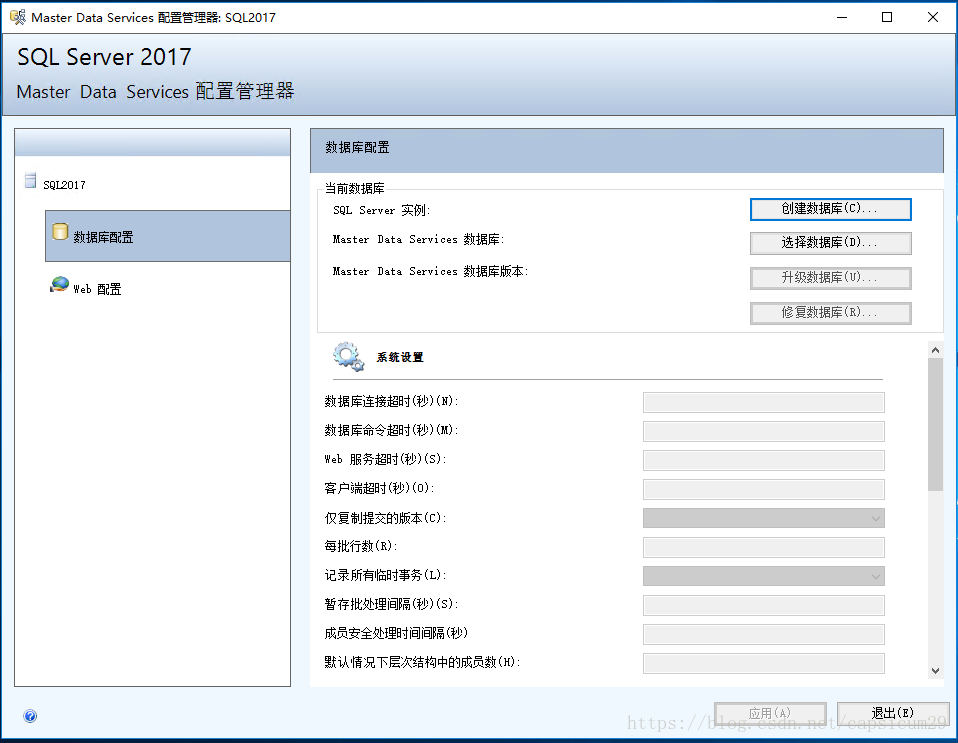The height and width of the screenshot is (743, 958).
Task: Maximize the configuration manager window
Action: click(887, 17)
